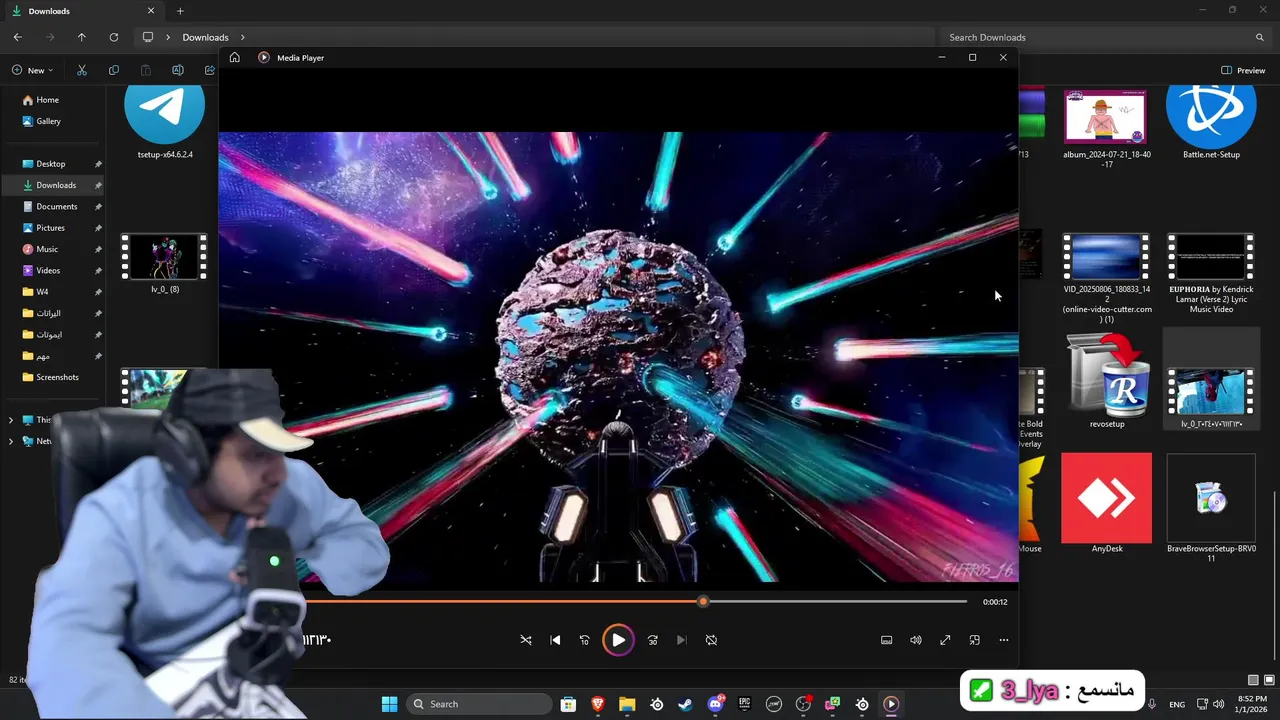Go up one folder level
This screenshot has height=720, width=1280.
[82, 37]
